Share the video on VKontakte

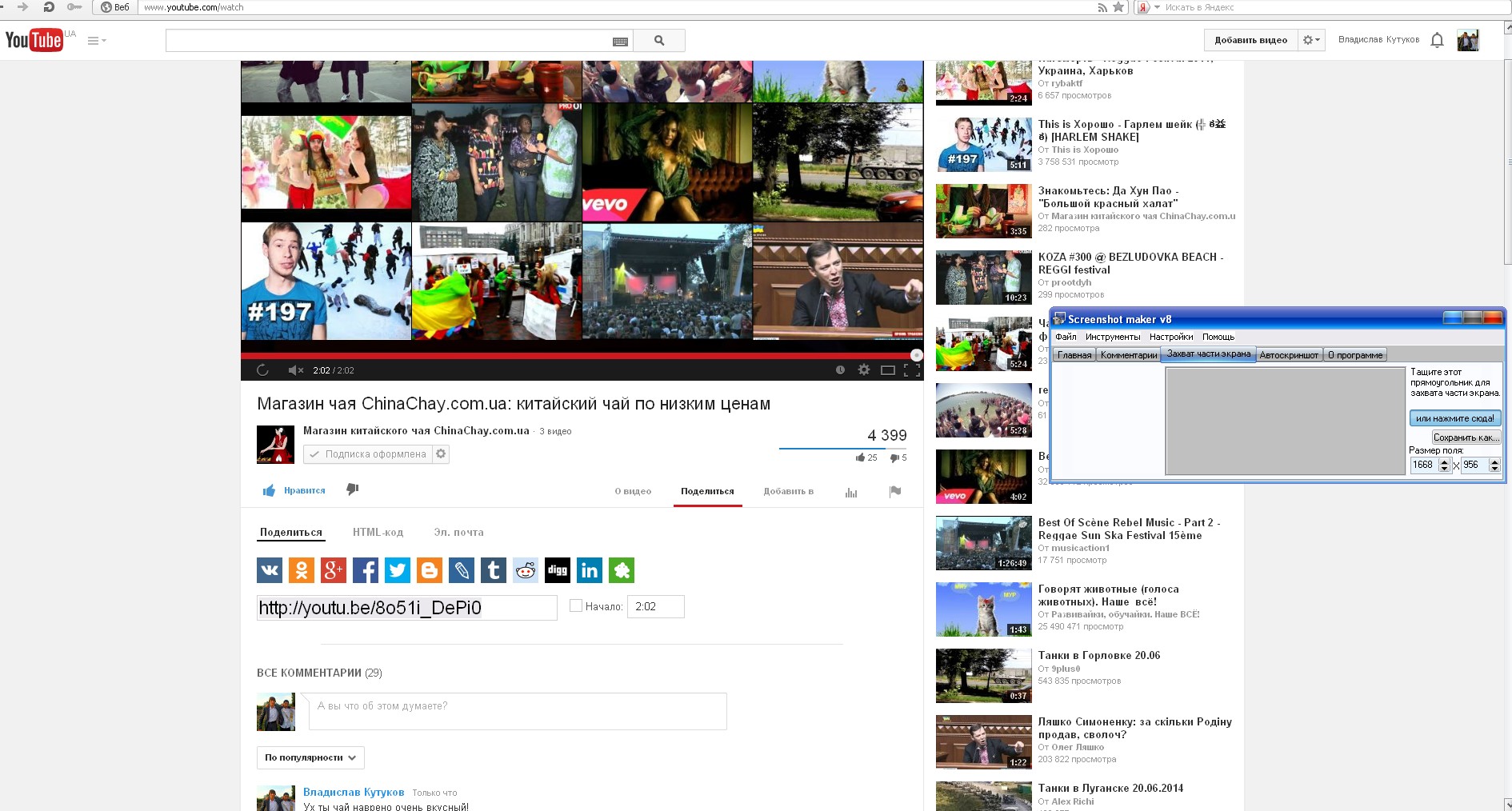270,570
